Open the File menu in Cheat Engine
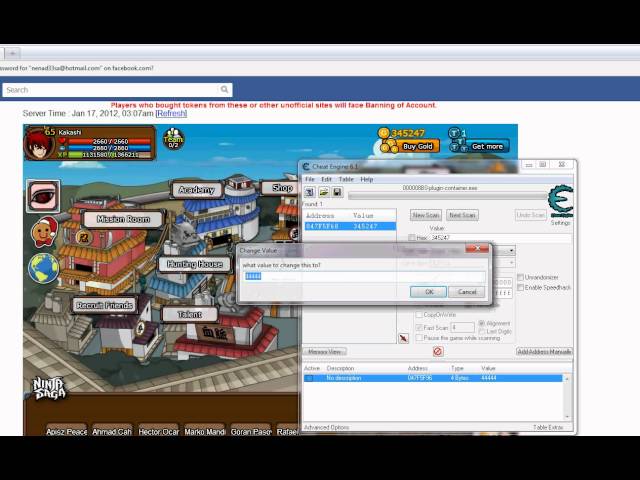Viewport: 640px width, 480px height. 310,179
